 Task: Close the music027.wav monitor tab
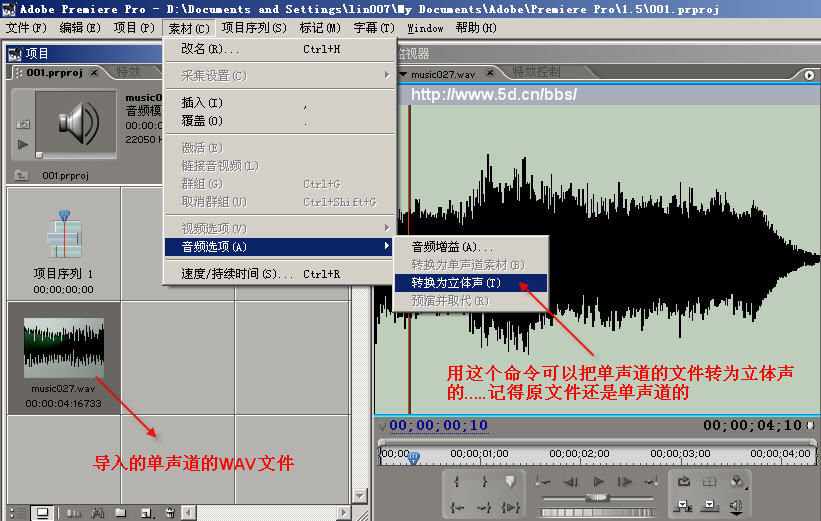pos(490,73)
